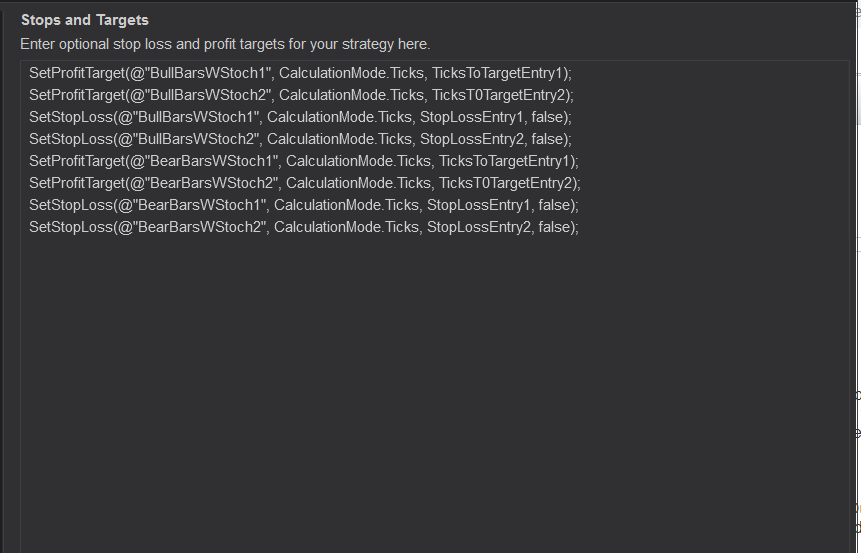The image size is (861, 553).
Task: Click the BullBarsWStoch2 SetStopLoss code line
Action: [x=300, y=139]
